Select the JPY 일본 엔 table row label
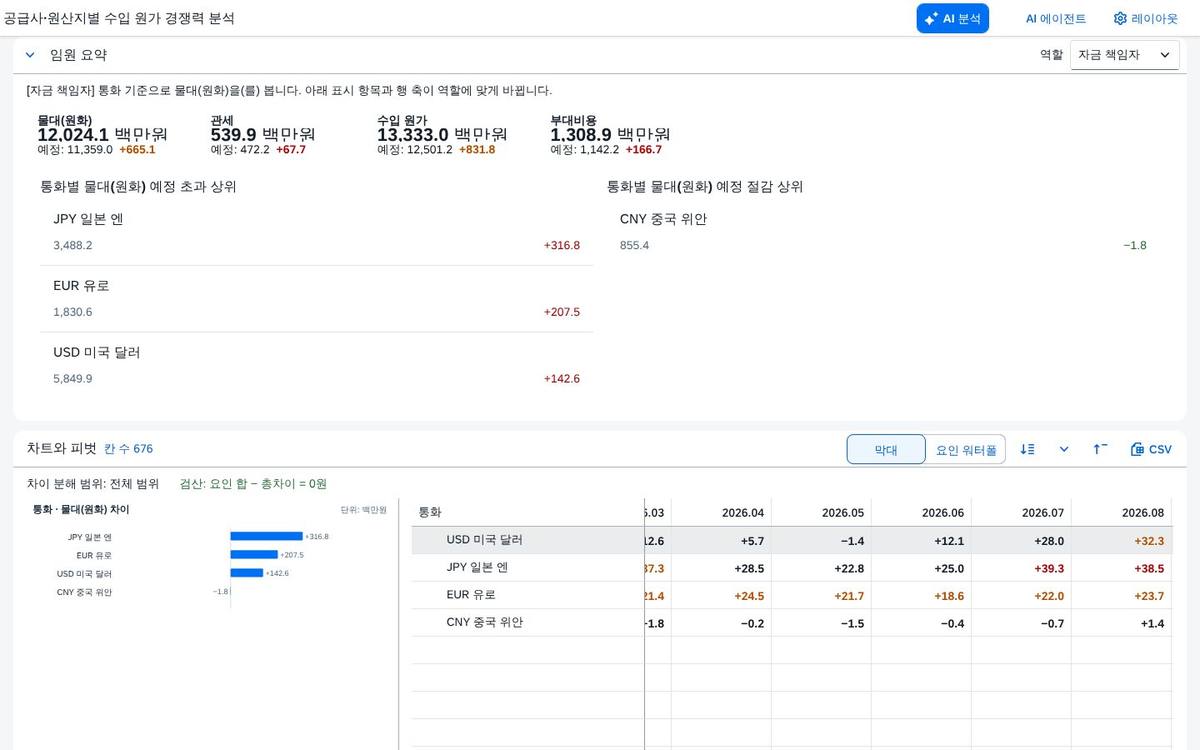Image resolution: width=1200 pixels, height=750 pixels. [x=477, y=567]
